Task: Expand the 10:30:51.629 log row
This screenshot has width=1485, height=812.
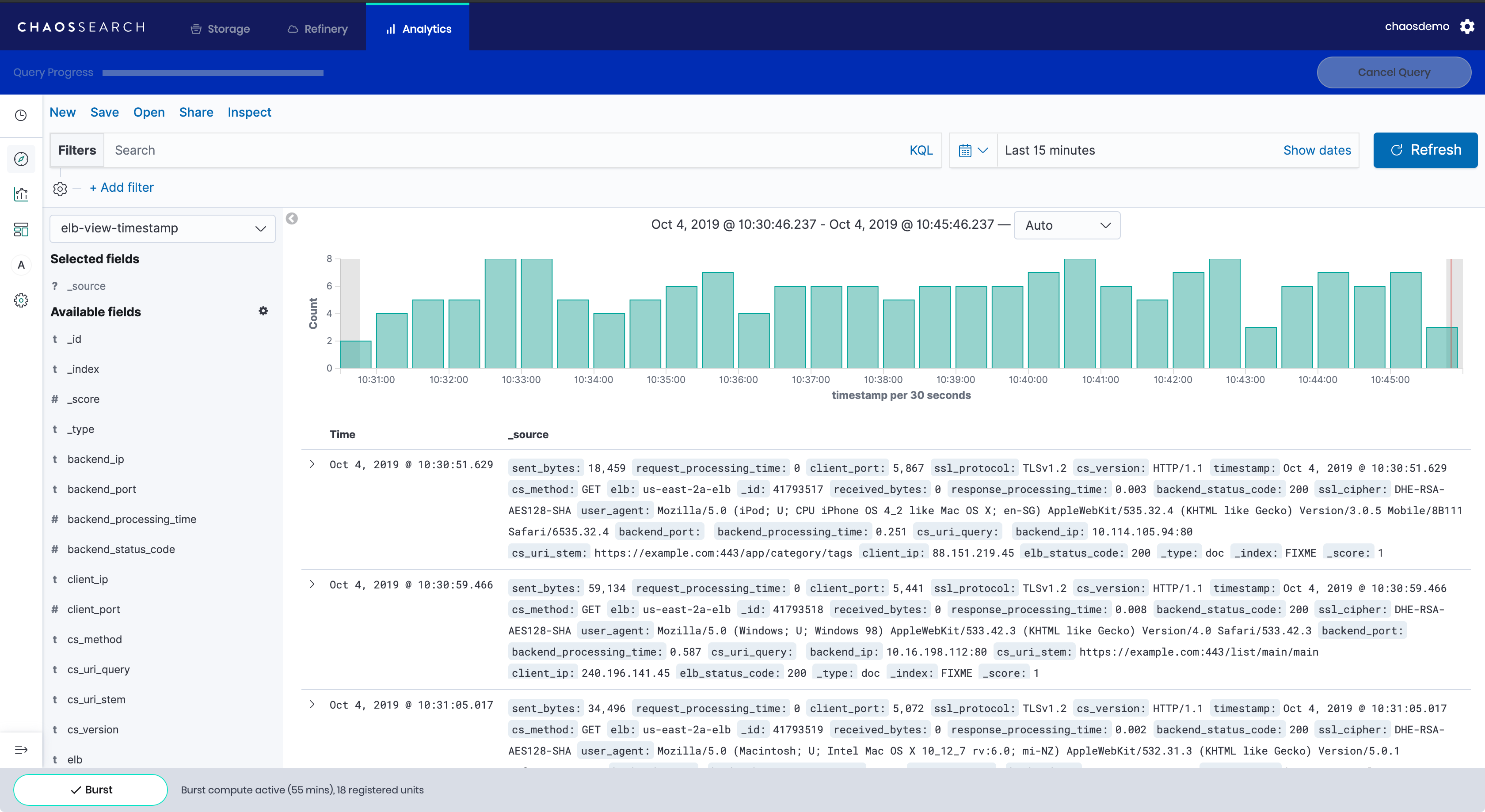Action: tap(312, 464)
